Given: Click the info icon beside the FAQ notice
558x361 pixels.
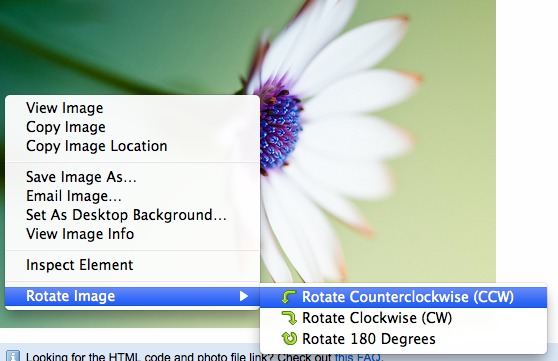Looking at the screenshot, I should (x=13, y=356).
